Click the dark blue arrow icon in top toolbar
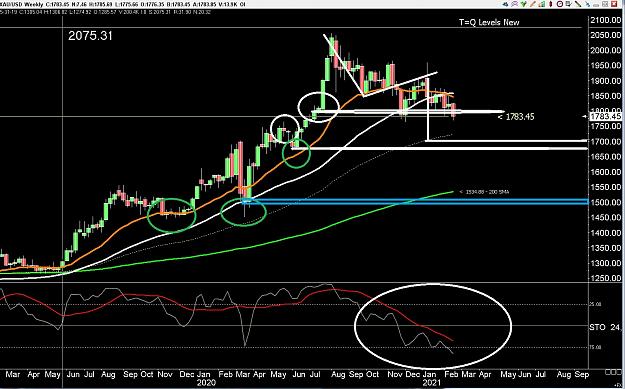The image size is (625, 389). point(505,4)
